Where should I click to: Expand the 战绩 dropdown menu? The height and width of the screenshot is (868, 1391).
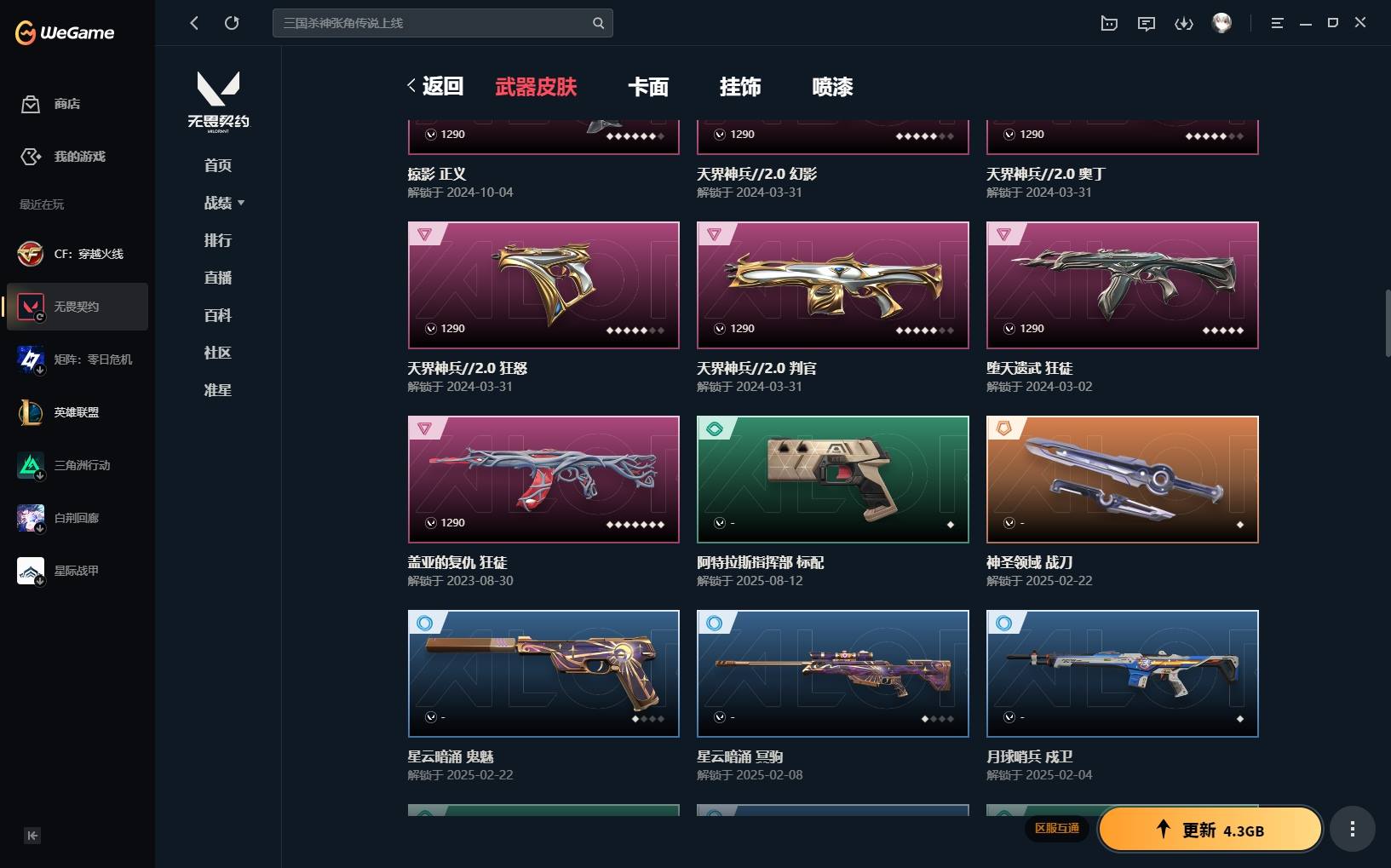(x=224, y=203)
